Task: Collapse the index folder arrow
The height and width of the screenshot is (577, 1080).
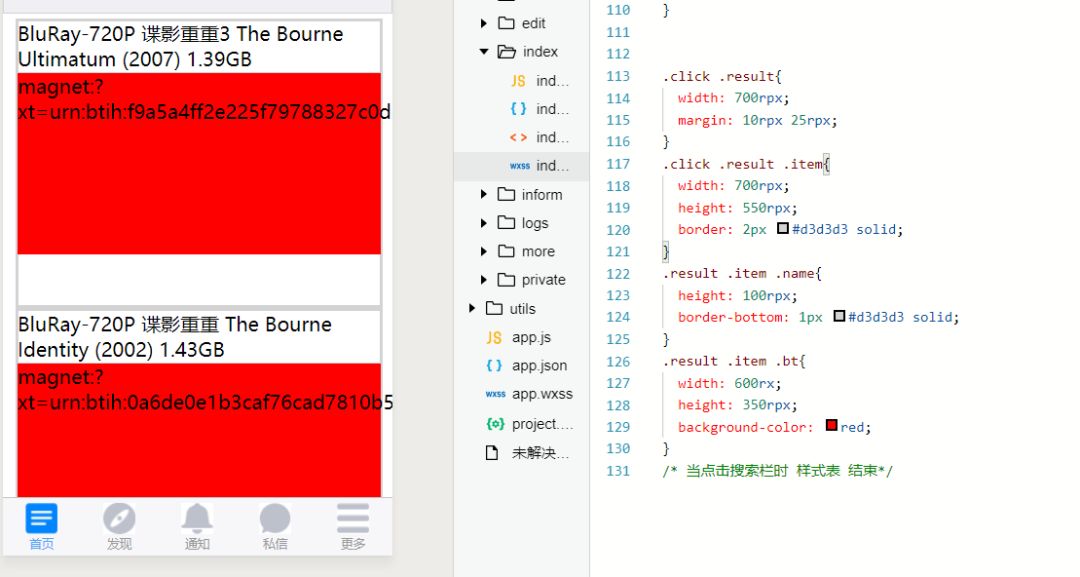Action: tap(484, 52)
